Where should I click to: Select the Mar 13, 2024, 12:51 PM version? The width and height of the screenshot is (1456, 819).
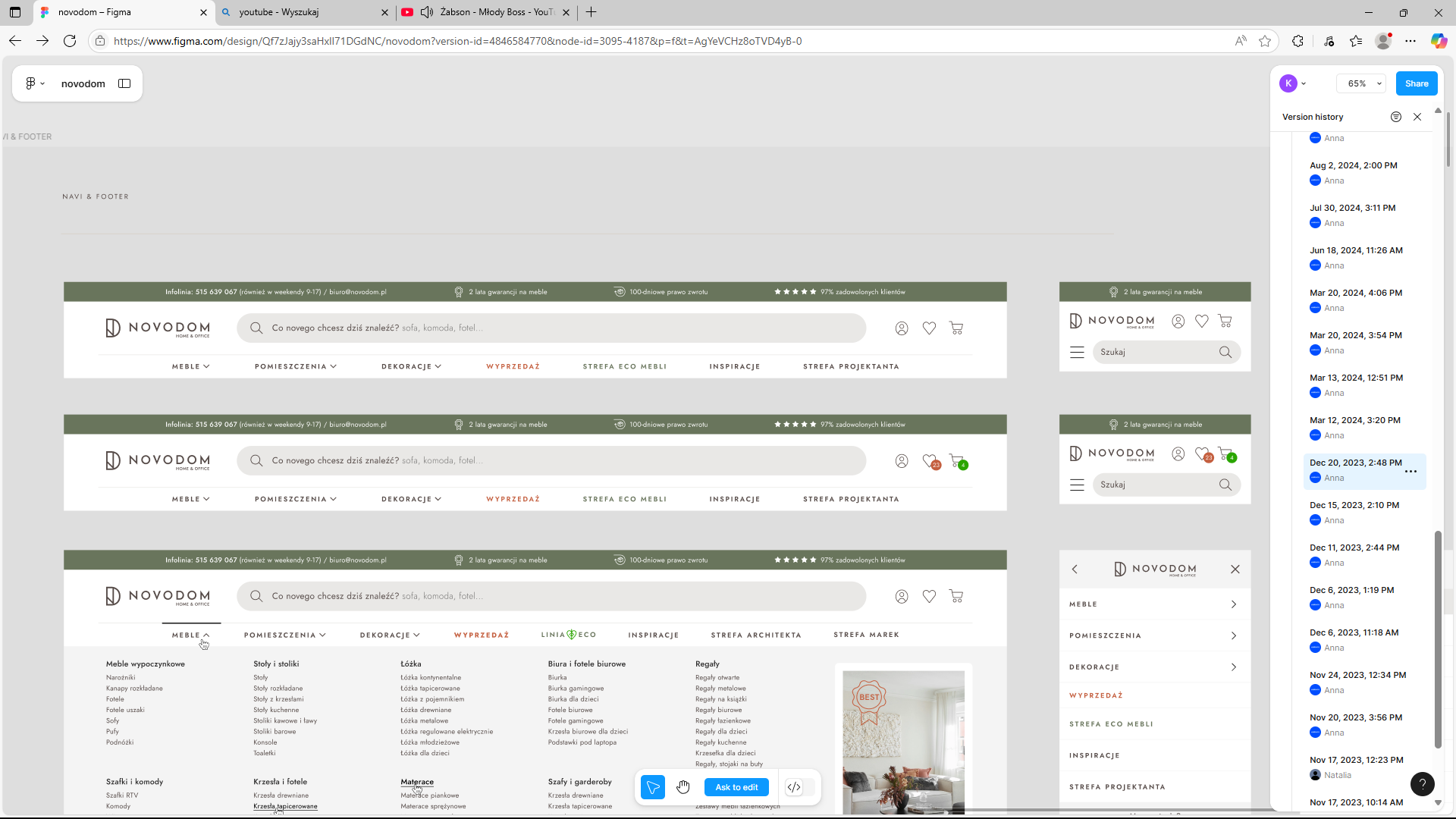1356,378
